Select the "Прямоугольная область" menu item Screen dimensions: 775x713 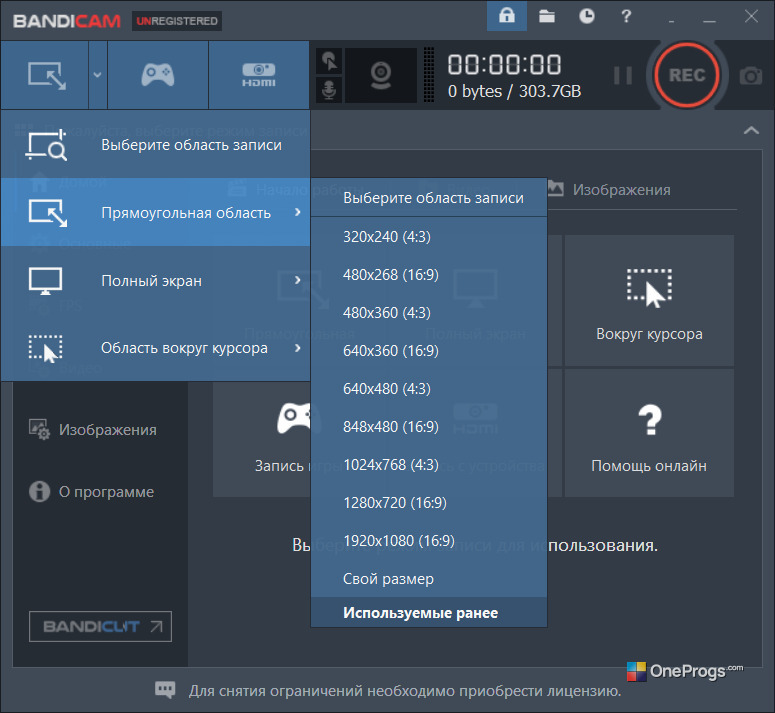coord(155,212)
